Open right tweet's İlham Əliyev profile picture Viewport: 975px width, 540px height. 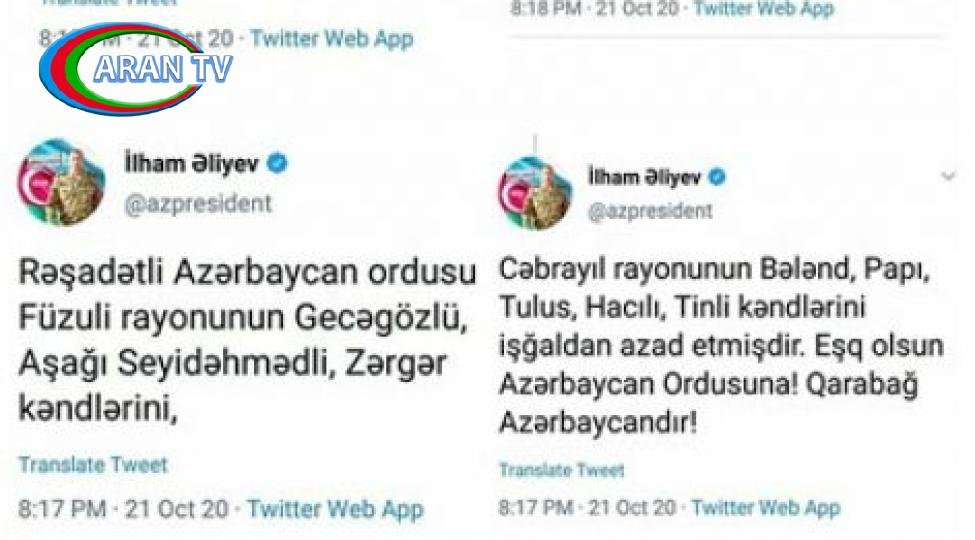tap(535, 193)
